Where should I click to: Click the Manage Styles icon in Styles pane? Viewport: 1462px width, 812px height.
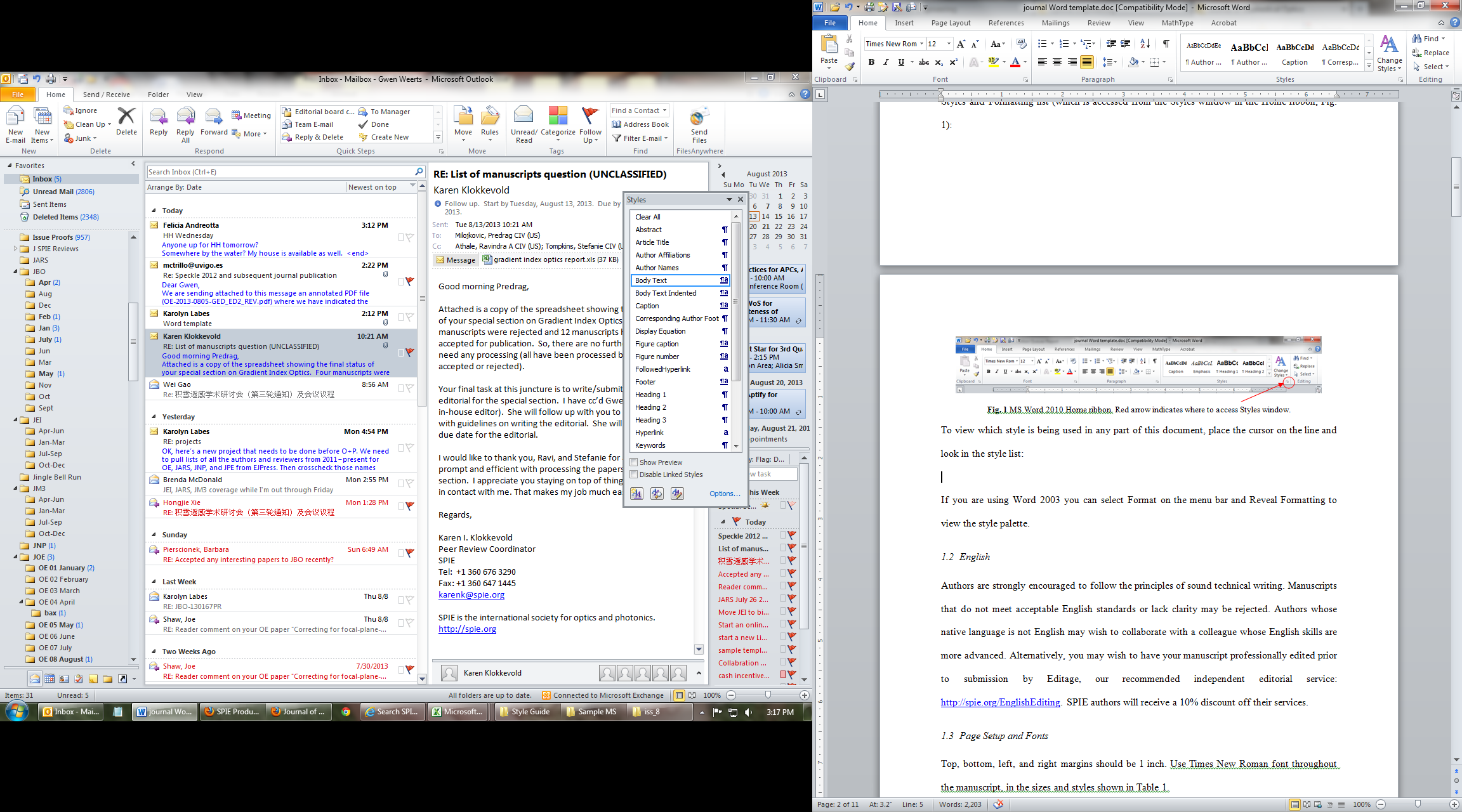tap(677, 494)
